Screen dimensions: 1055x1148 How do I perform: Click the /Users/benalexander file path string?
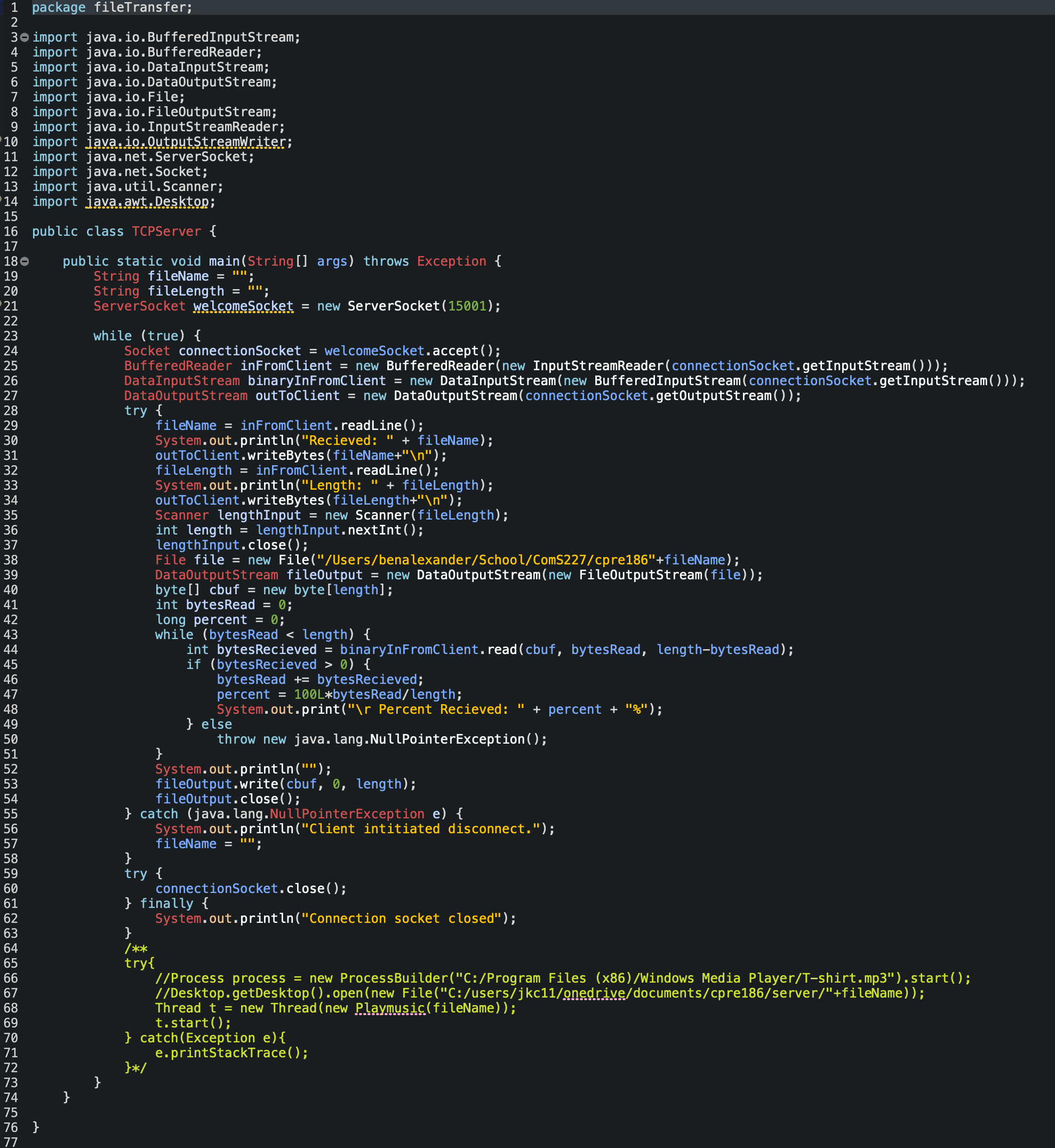pyautogui.click(x=486, y=560)
